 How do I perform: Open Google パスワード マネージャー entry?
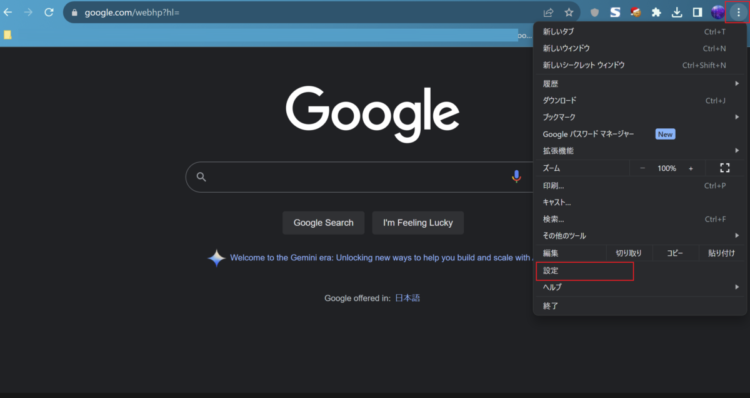click(x=640, y=134)
